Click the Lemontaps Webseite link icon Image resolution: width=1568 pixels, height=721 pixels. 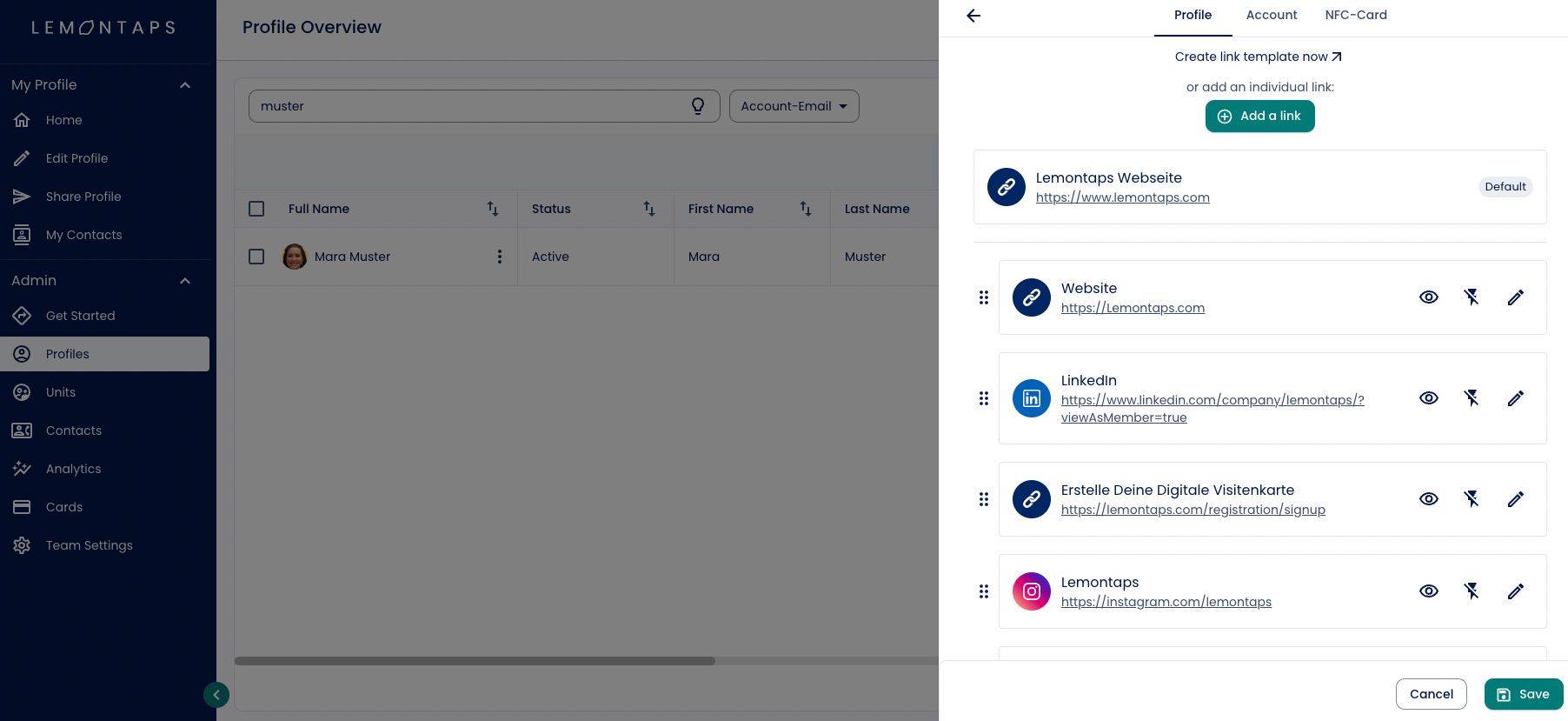[x=1007, y=187]
